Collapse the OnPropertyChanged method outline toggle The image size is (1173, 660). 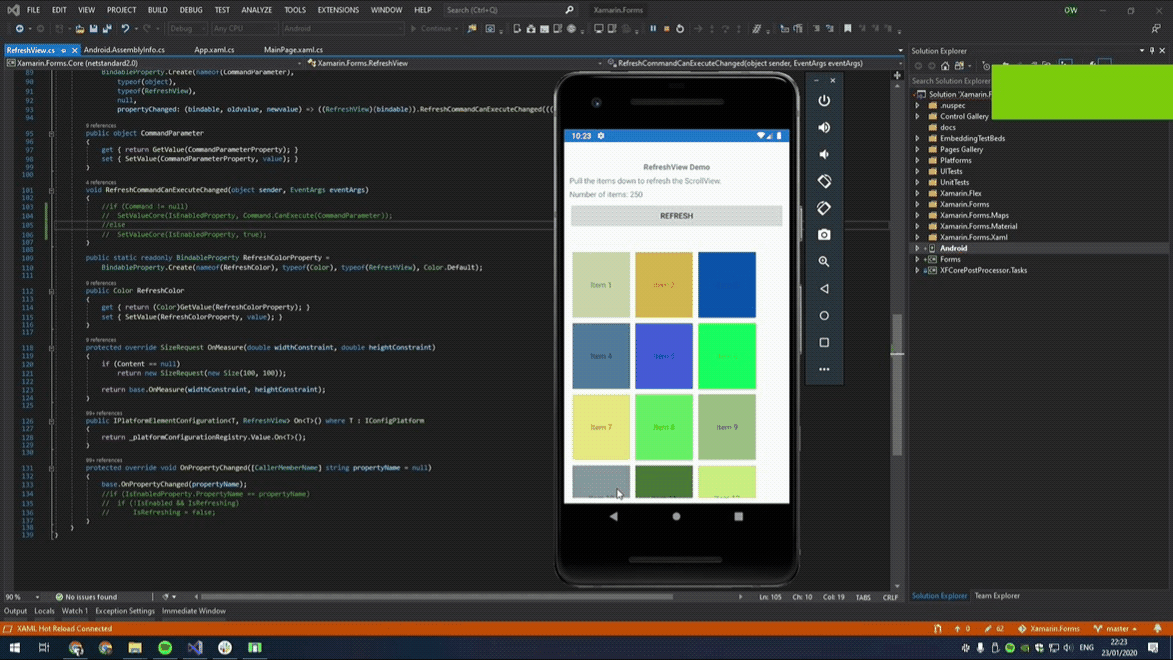[x=51, y=468]
